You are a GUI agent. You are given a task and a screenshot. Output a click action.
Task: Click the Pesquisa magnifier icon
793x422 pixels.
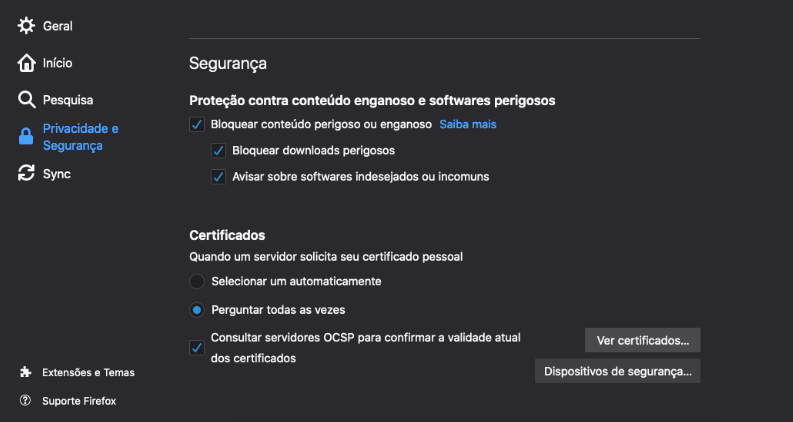coord(27,100)
